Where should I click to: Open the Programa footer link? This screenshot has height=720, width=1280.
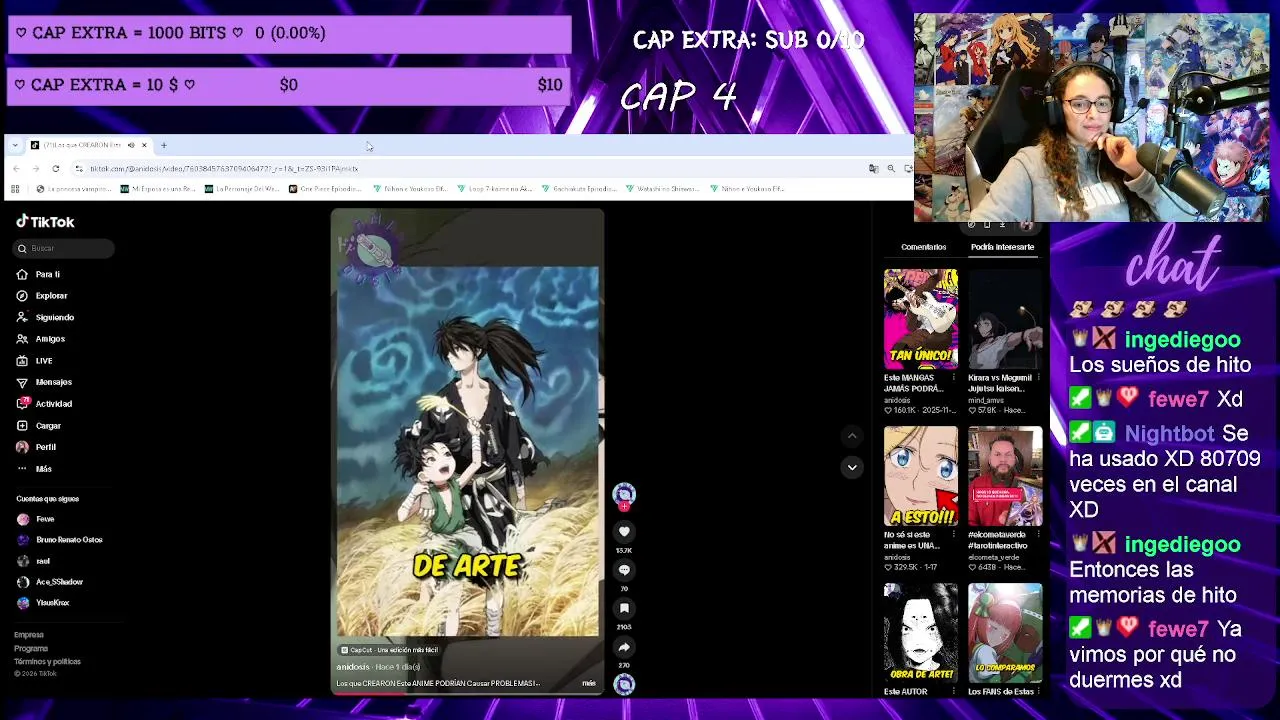(x=31, y=648)
